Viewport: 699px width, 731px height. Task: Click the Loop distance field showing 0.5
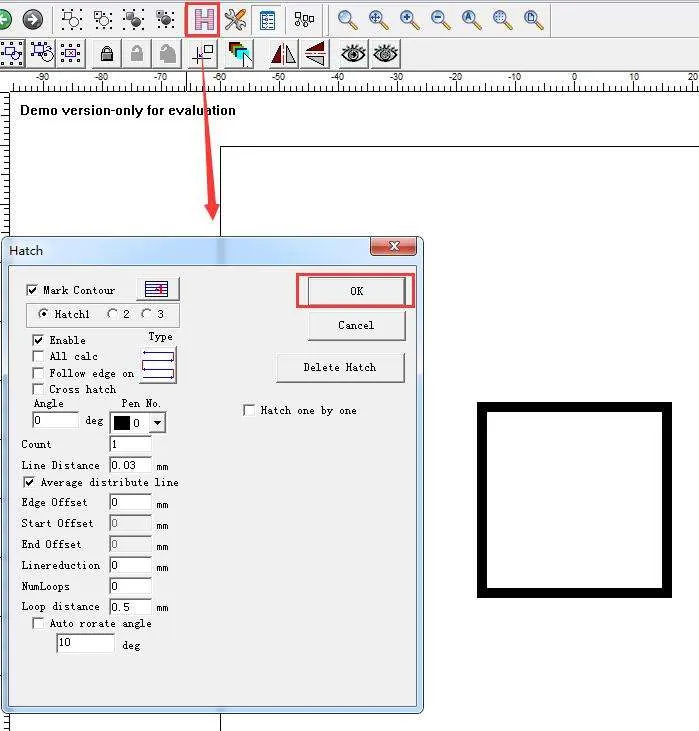click(131, 607)
